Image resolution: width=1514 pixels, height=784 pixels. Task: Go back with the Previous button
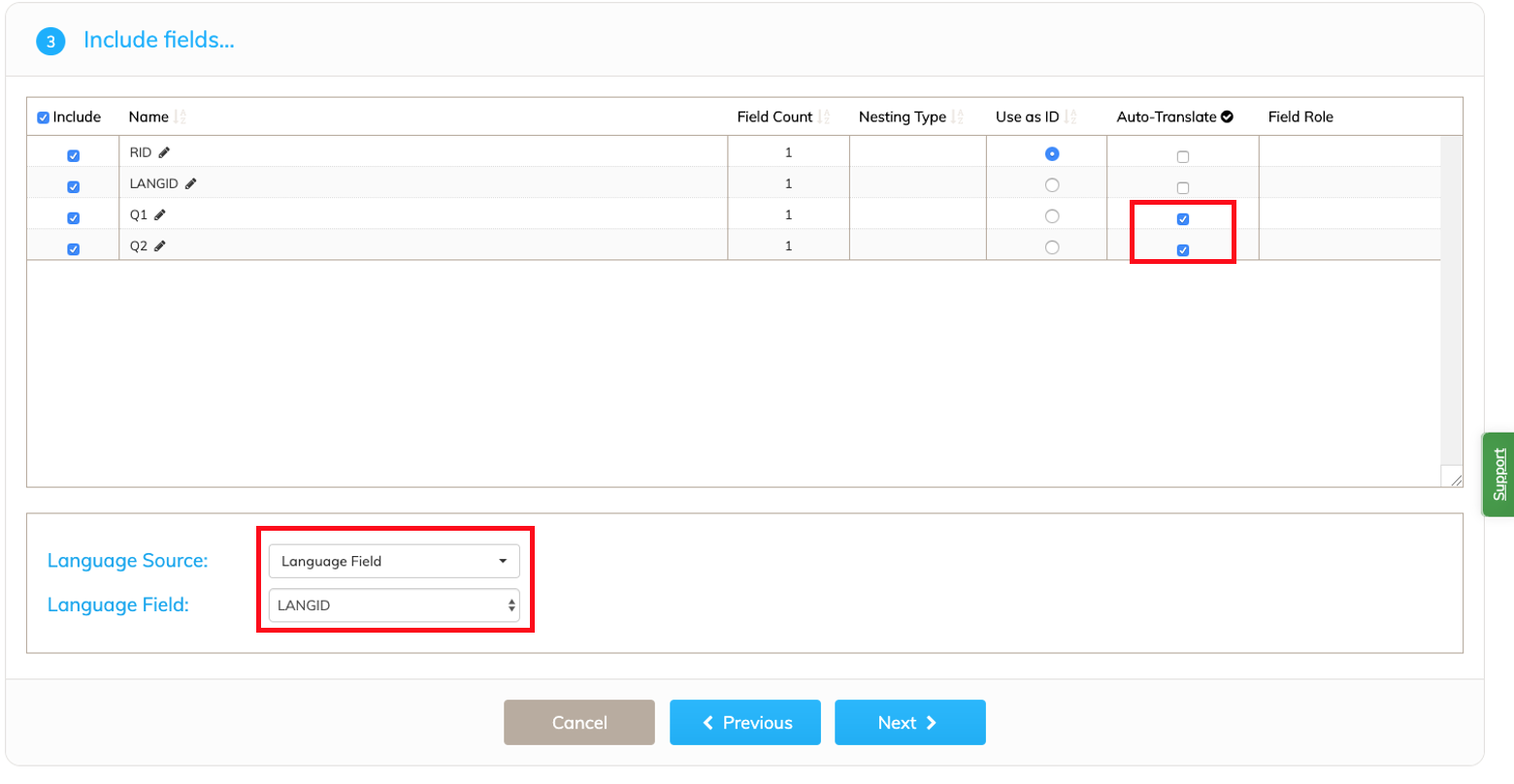pos(745,723)
